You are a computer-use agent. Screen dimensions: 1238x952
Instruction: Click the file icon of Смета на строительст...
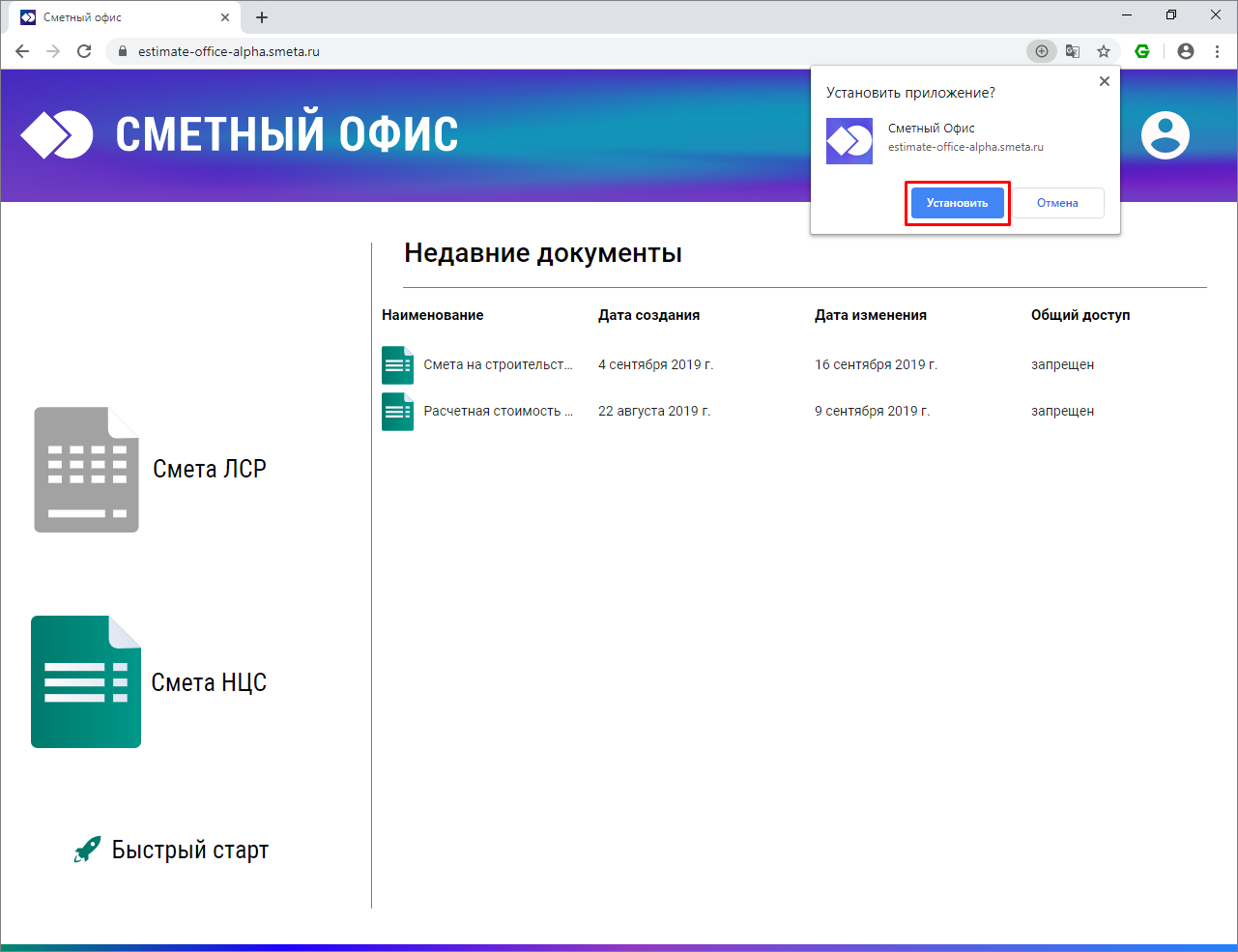(397, 365)
